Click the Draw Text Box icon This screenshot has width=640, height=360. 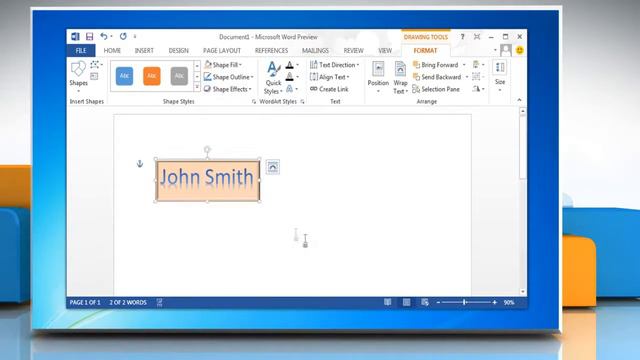(94, 76)
